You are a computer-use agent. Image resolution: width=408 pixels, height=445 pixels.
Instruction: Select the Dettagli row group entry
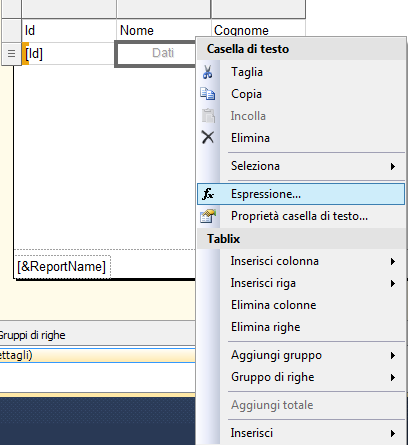pos(97,355)
